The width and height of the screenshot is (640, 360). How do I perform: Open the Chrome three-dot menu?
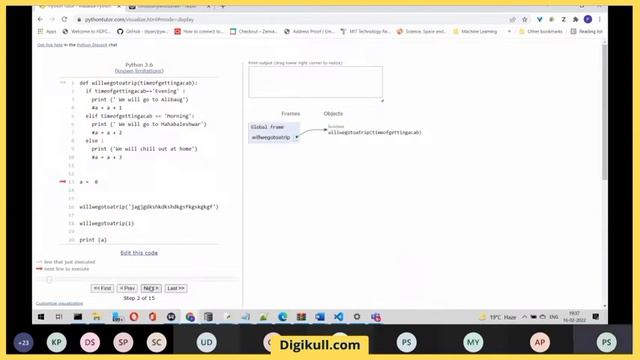click(600, 19)
